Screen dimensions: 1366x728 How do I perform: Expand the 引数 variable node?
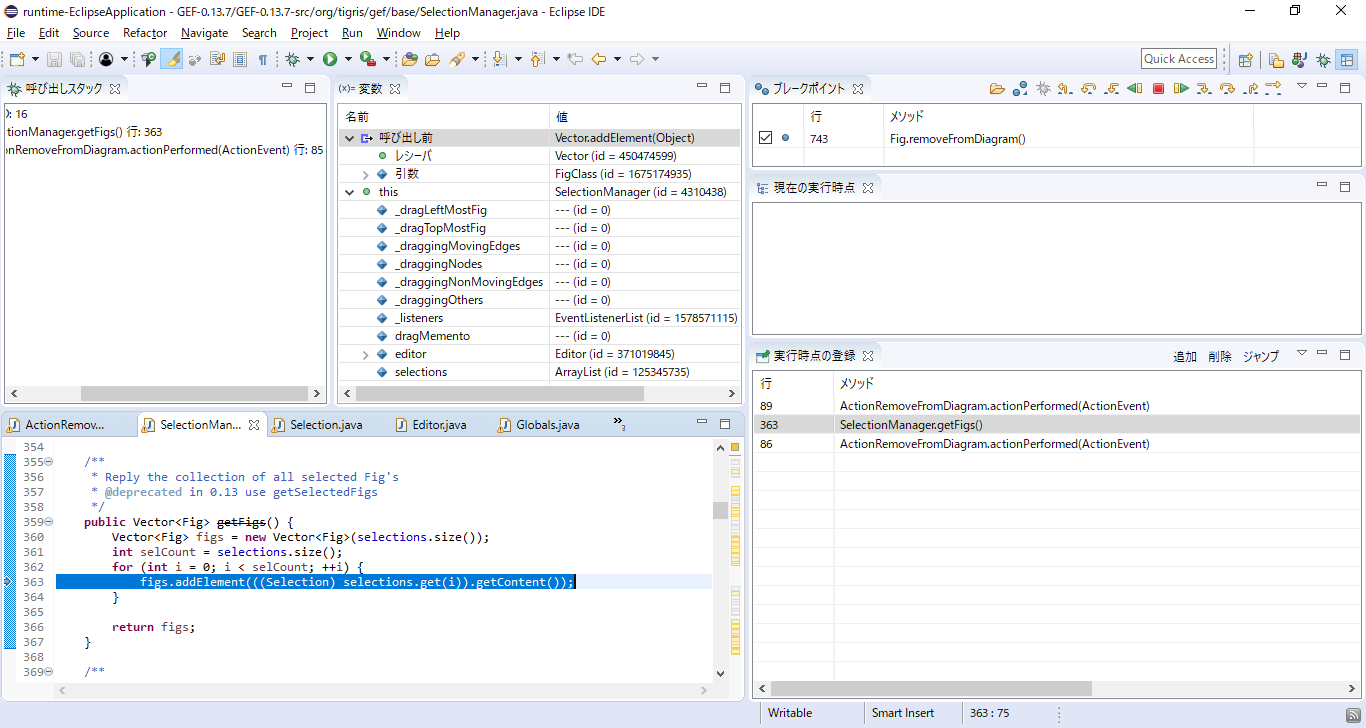click(x=366, y=174)
